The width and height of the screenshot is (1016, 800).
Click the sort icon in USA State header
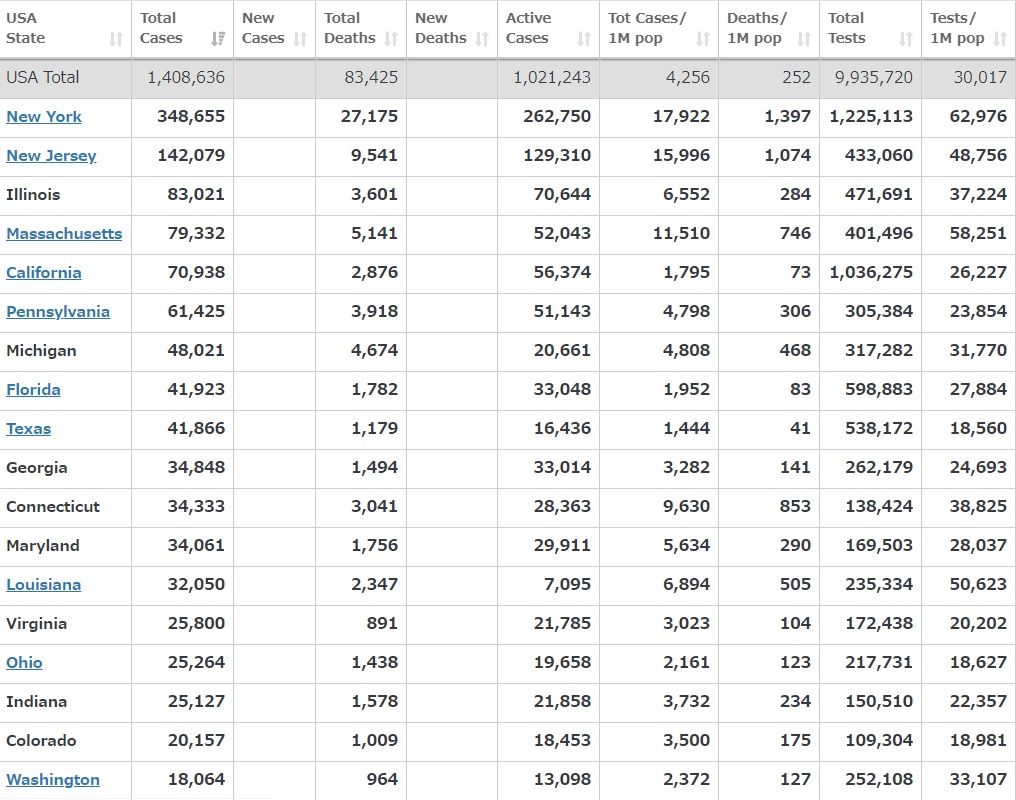116,39
